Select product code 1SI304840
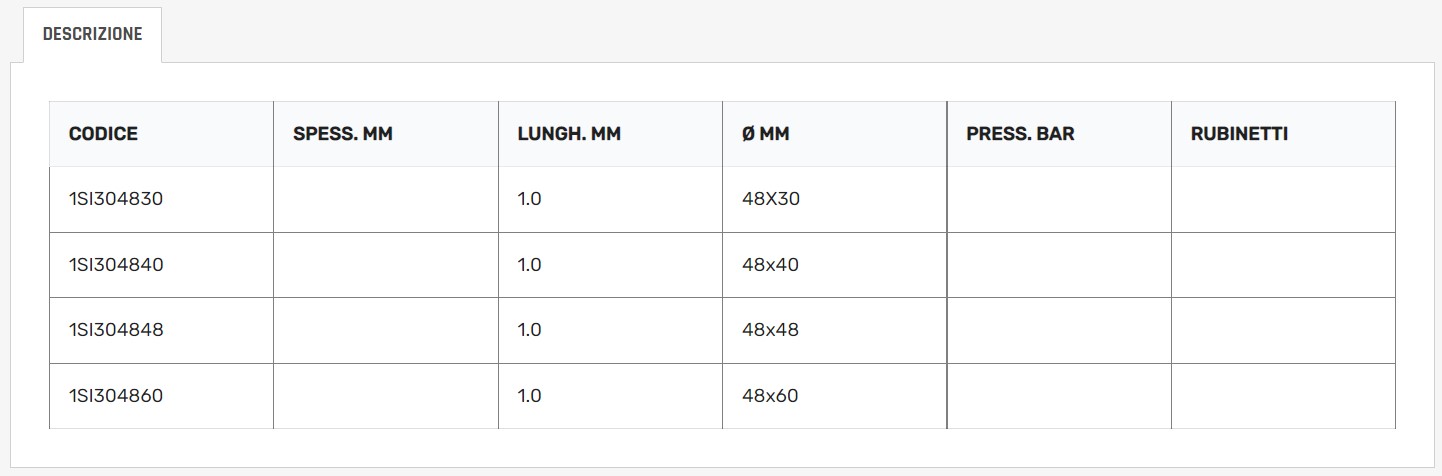Viewport: 1442px width, 476px height. coord(116,265)
